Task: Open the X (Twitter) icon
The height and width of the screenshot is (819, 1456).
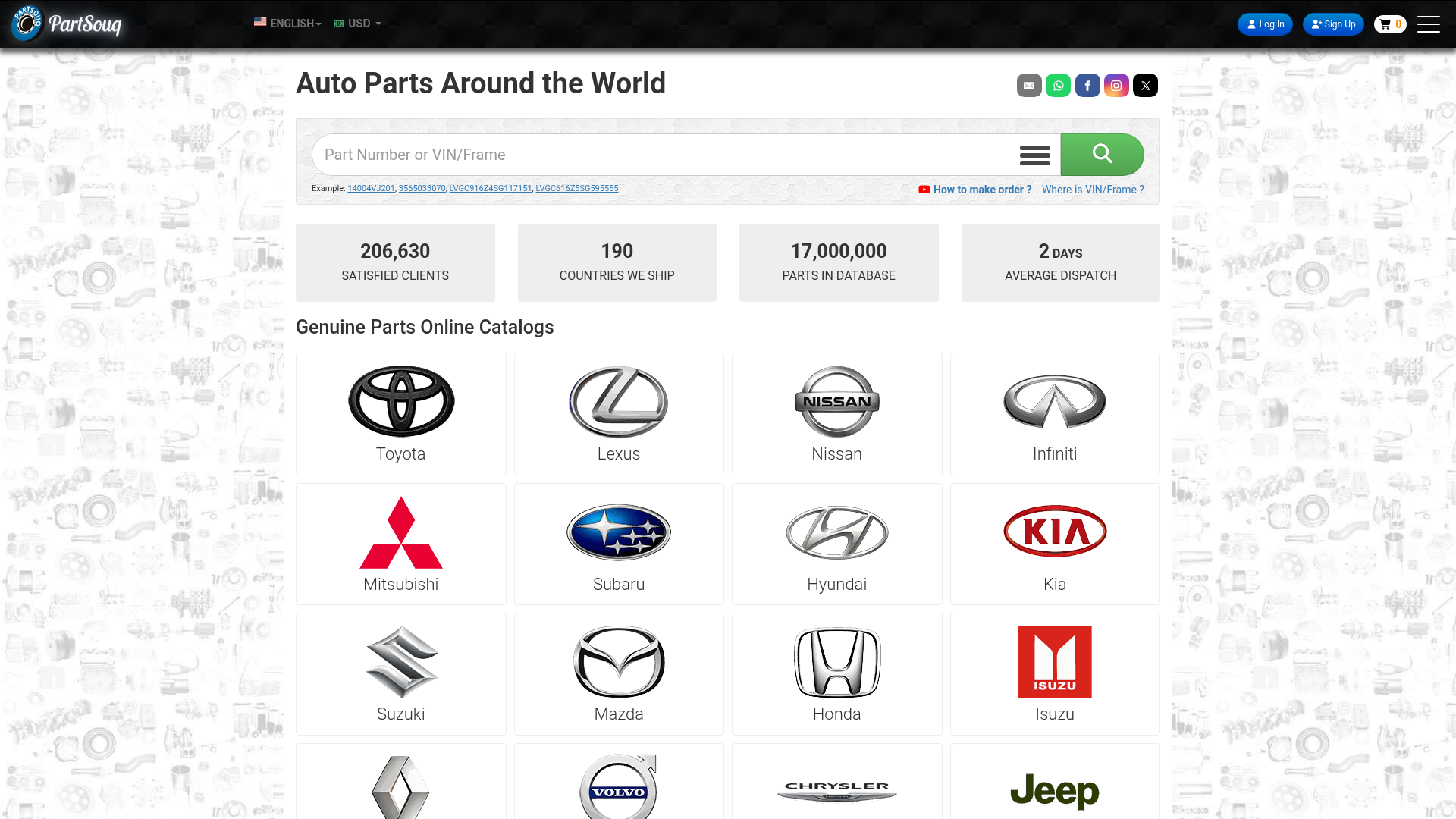Action: [1145, 86]
